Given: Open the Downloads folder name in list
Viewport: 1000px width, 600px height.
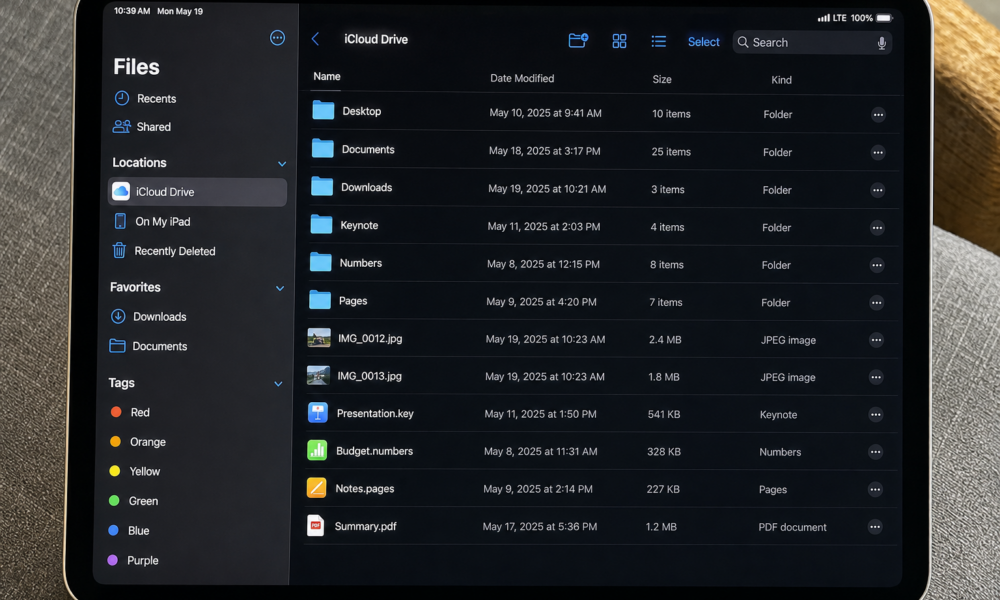Looking at the screenshot, I should click(x=367, y=187).
